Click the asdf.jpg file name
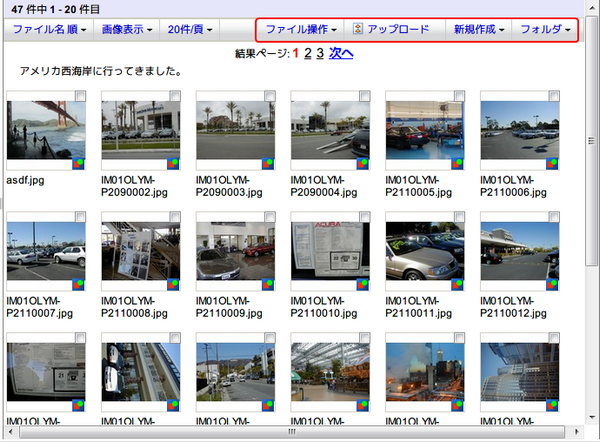This screenshot has width=600, height=442. pos(25,180)
